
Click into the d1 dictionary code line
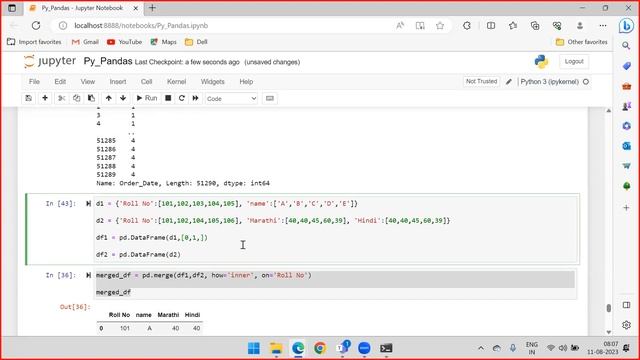click(227, 204)
